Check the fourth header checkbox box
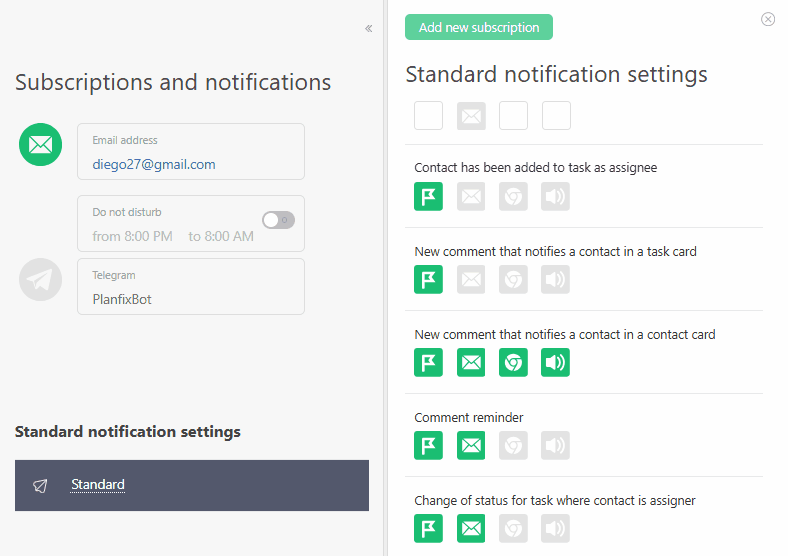The height and width of the screenshot is (556, 788). (556, 116)
